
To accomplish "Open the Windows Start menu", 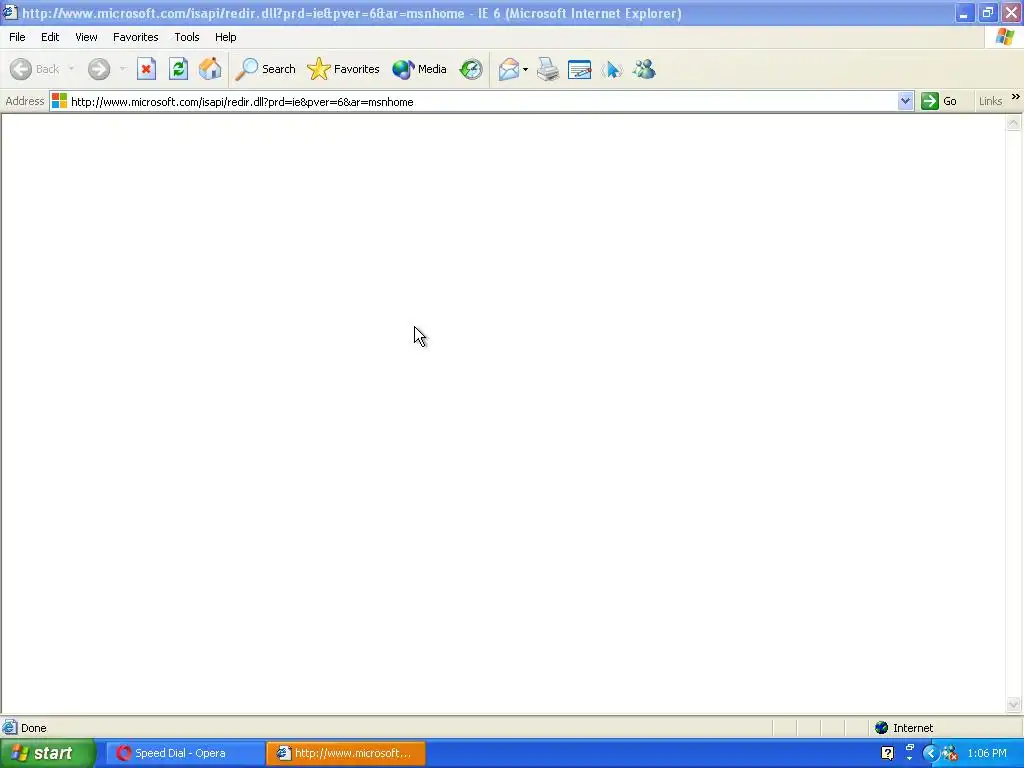I will pos(48,754).
